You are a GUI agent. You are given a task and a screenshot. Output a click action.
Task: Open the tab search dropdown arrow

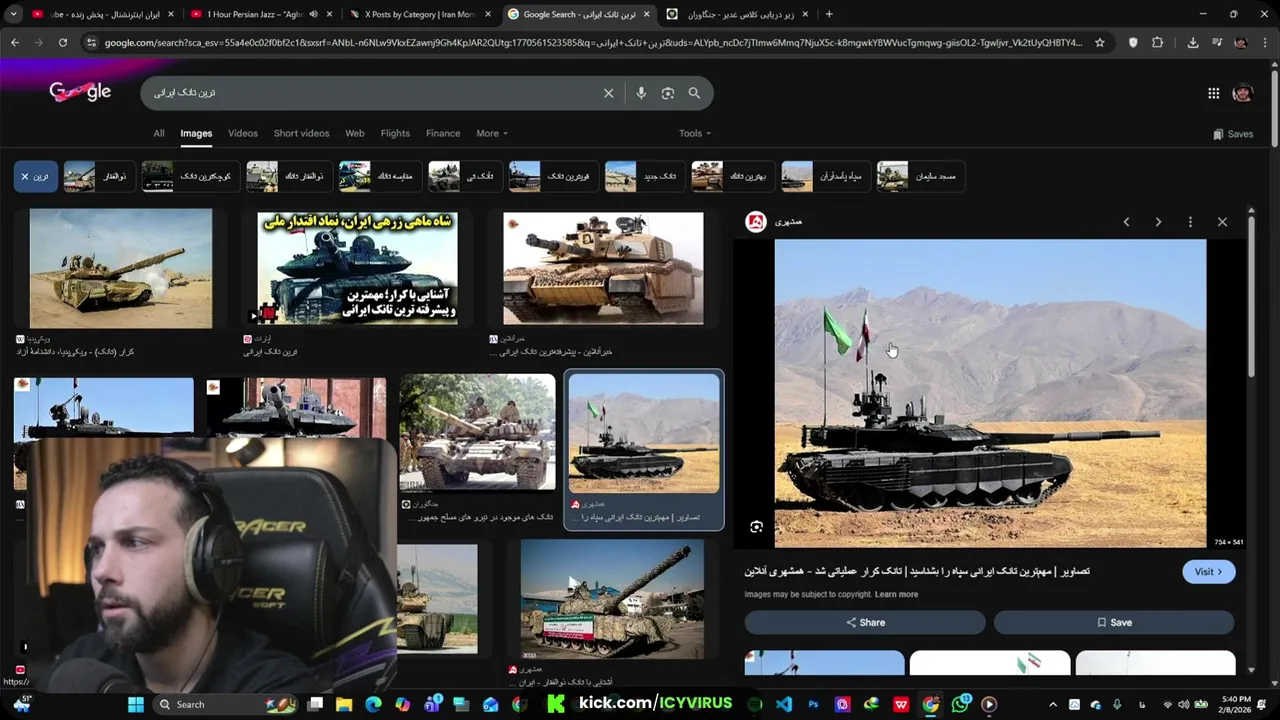coord(14,14)
